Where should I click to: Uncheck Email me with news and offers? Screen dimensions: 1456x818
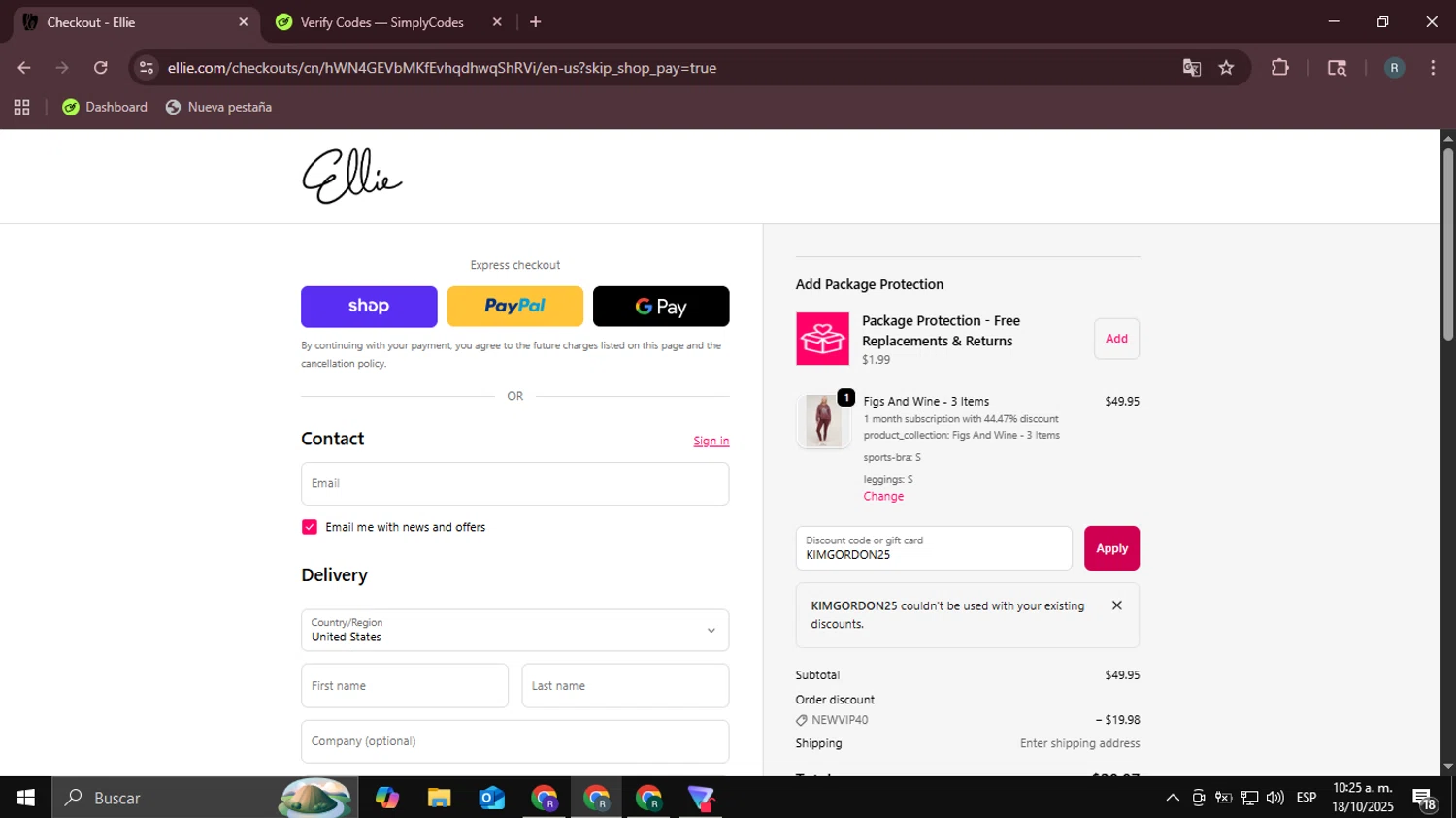310,527
